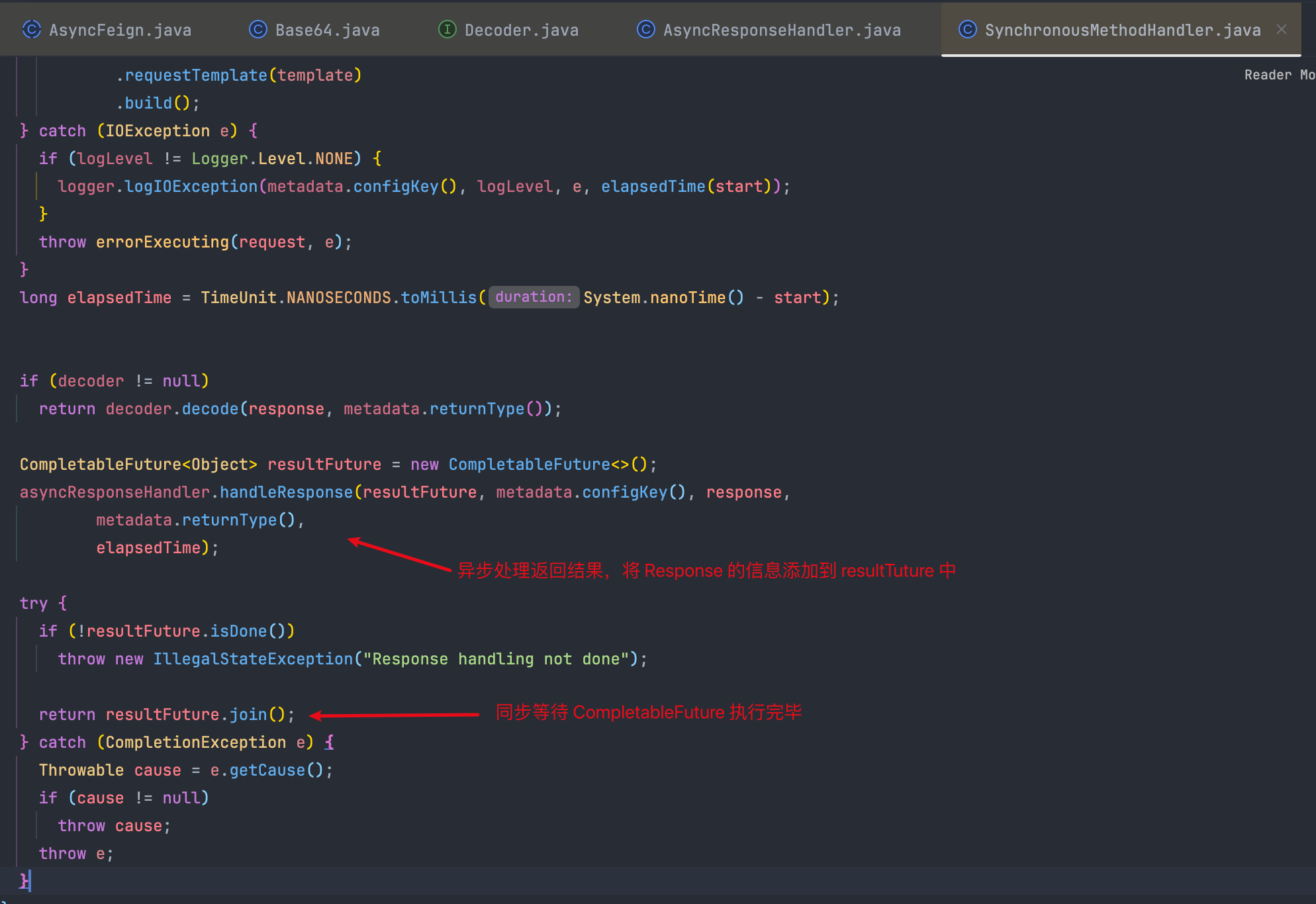
Task: Switch to the AsyncFeign.java tab
Action: point(107,30)
